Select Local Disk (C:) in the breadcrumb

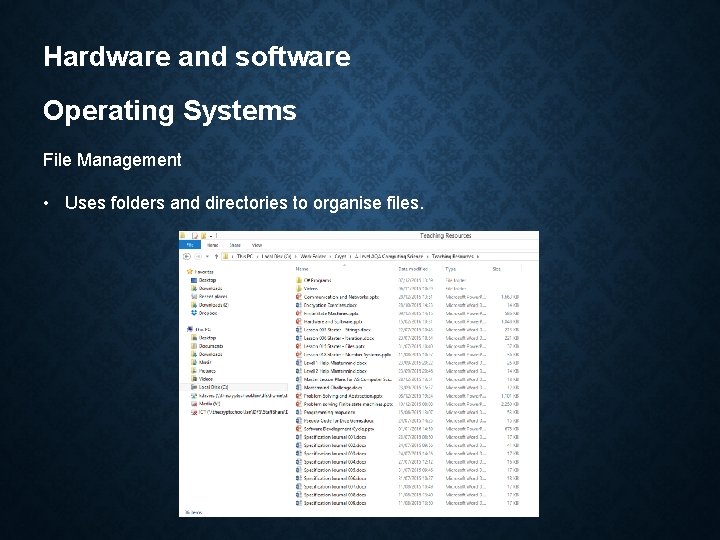pos(276,256)
